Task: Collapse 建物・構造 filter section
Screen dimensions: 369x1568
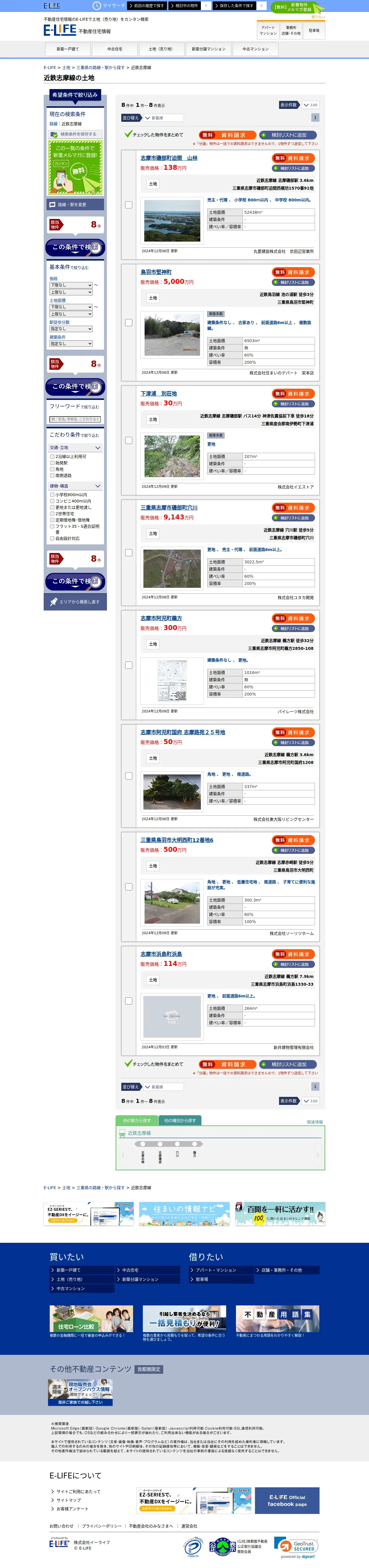Action: (x=76, y=486)
